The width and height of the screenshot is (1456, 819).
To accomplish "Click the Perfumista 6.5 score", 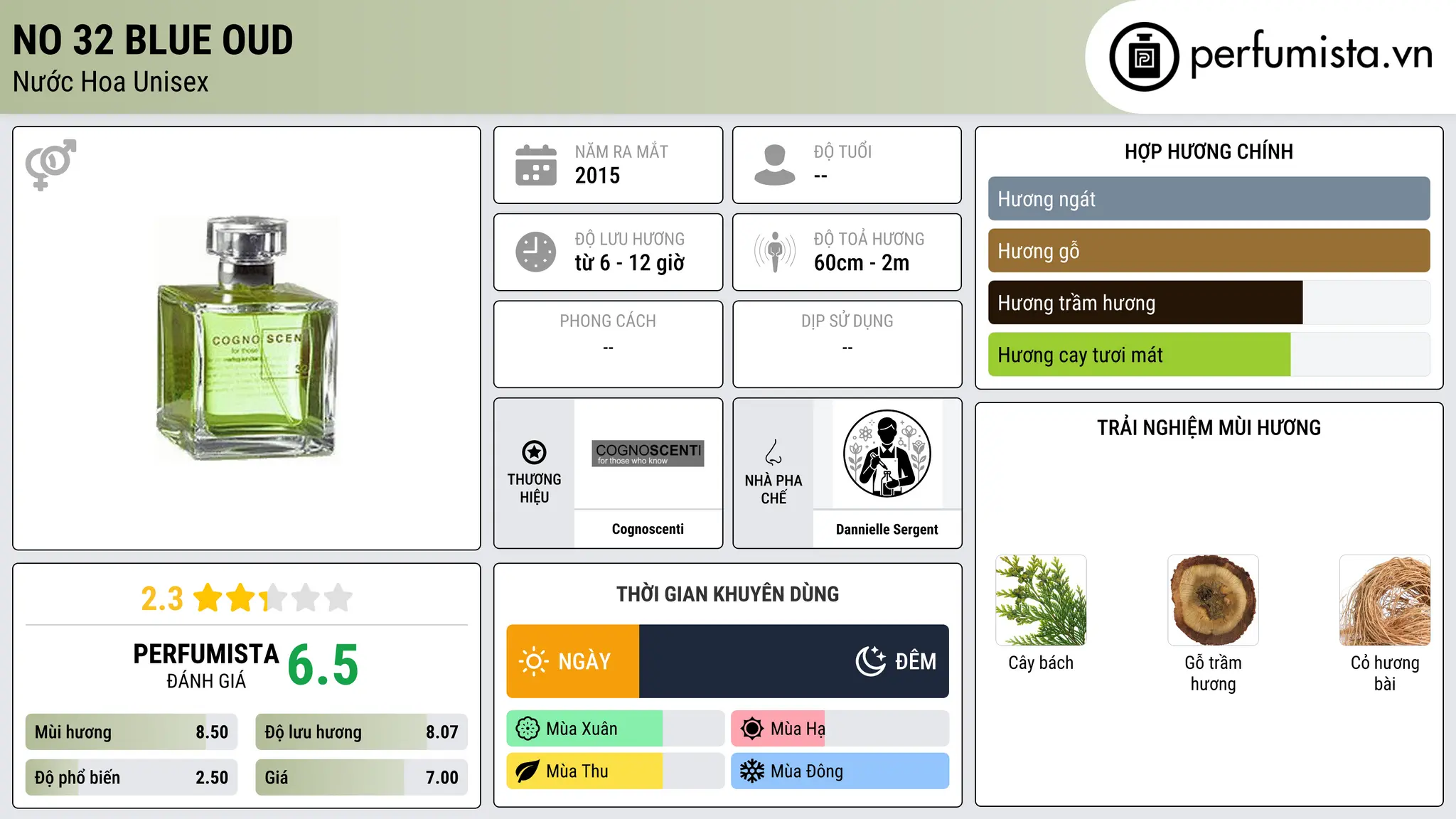I will [323, 665].
